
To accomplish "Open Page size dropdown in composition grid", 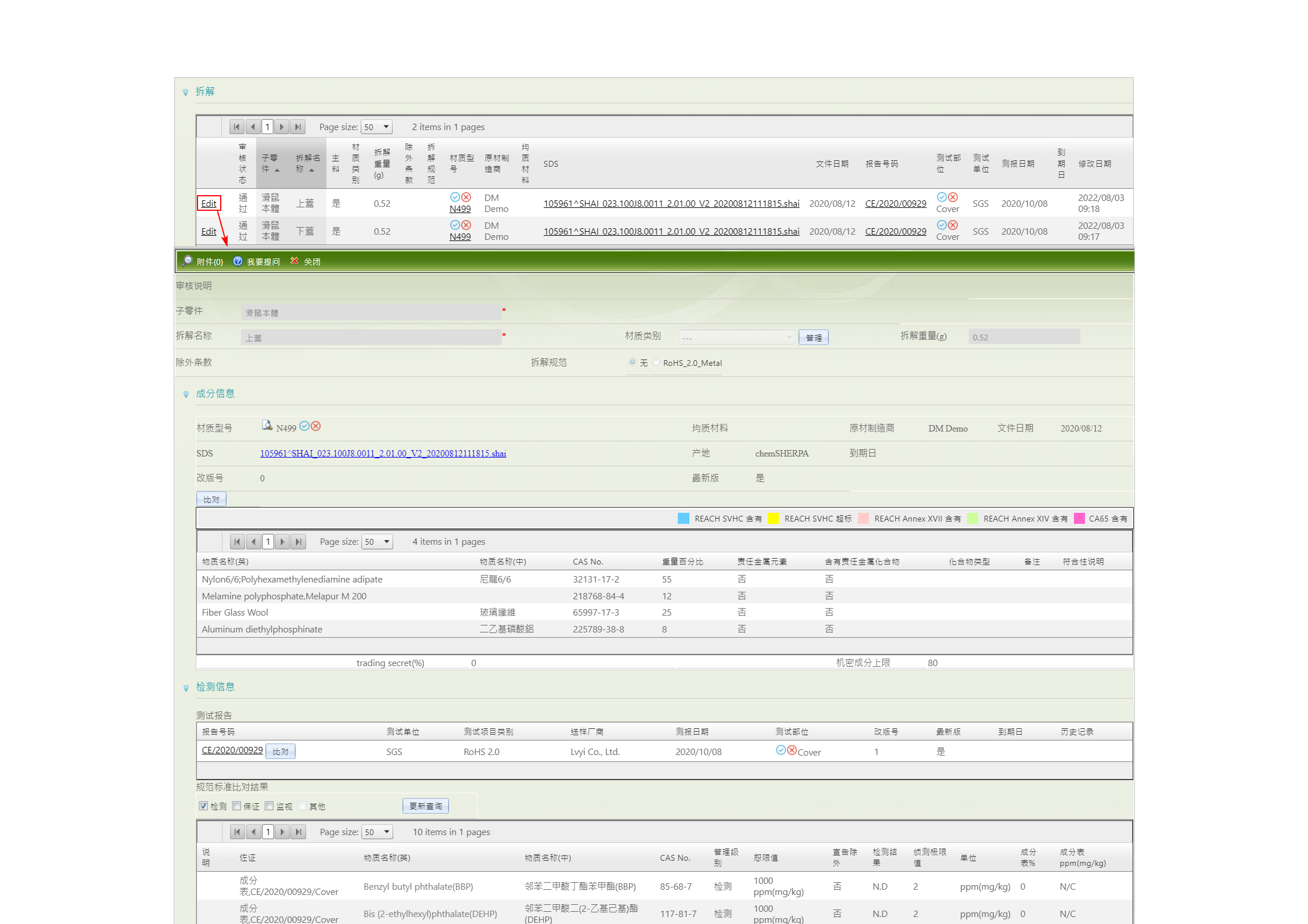I will [x=378, y=541].
